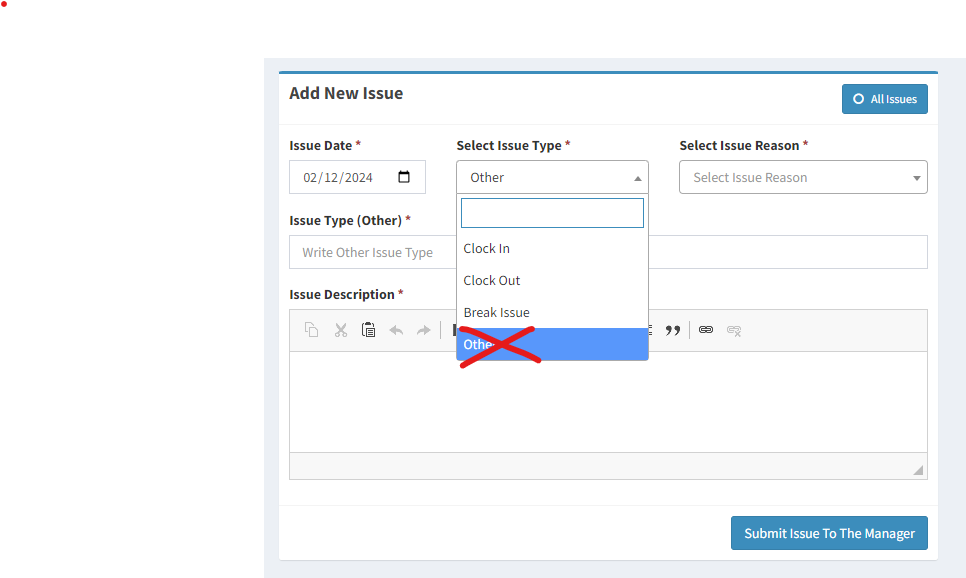Click the Unlink icon in toolbar
Screen dimensions: 966x578
pos(734,330)
